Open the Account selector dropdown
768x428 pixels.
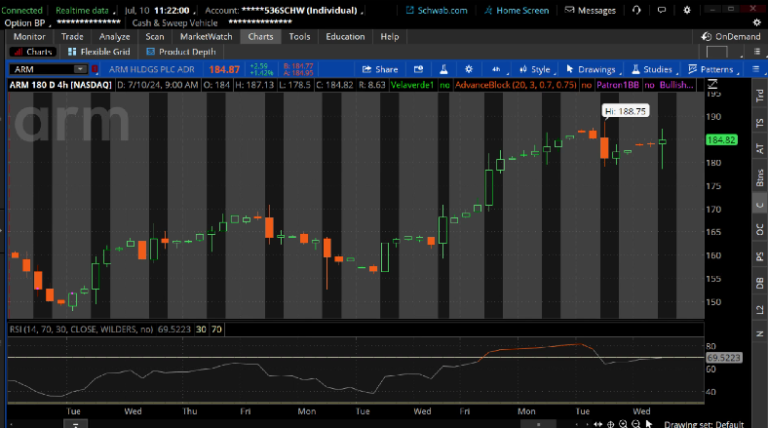point(284,10)
